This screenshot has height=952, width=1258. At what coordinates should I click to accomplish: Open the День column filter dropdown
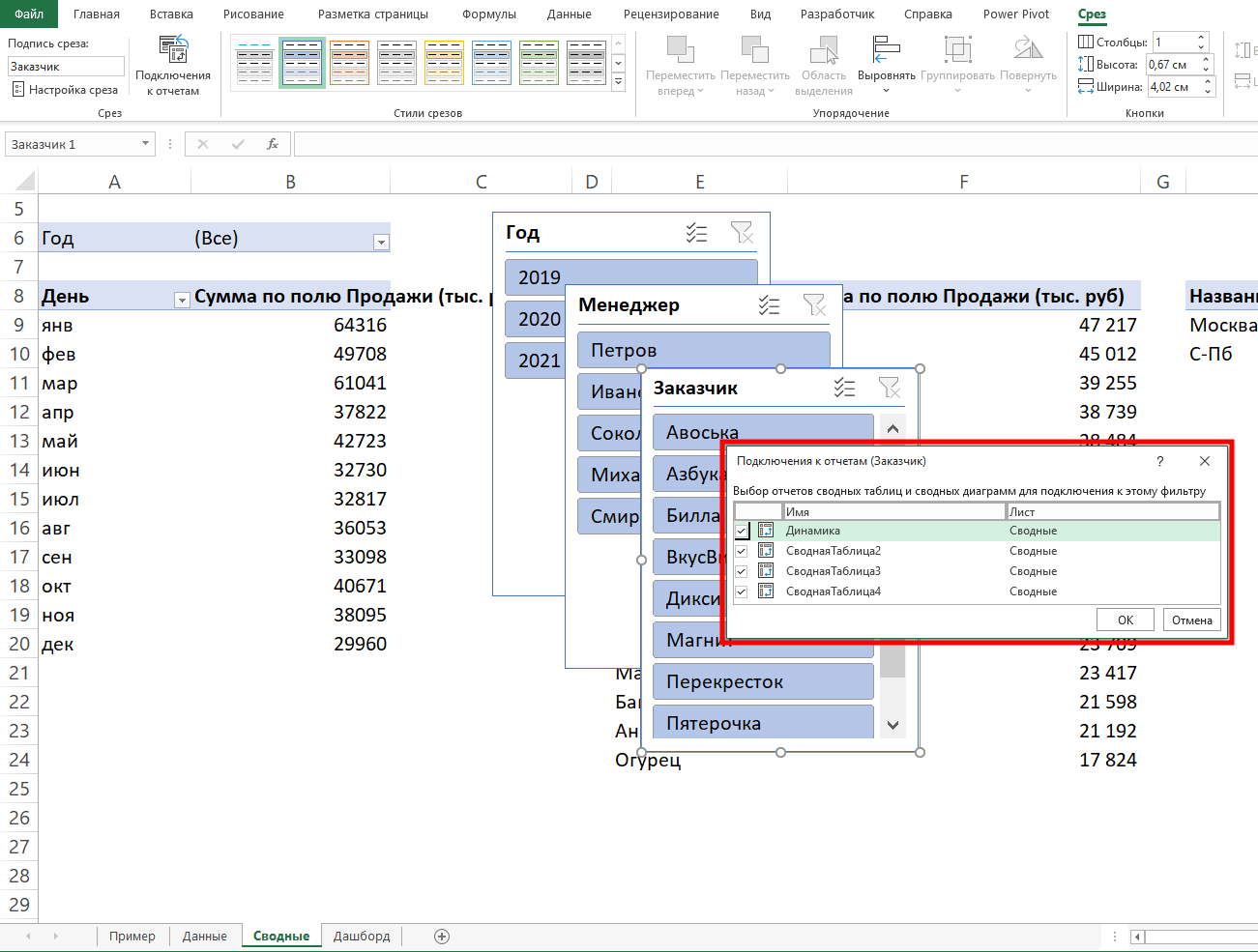tap(181, 301)
